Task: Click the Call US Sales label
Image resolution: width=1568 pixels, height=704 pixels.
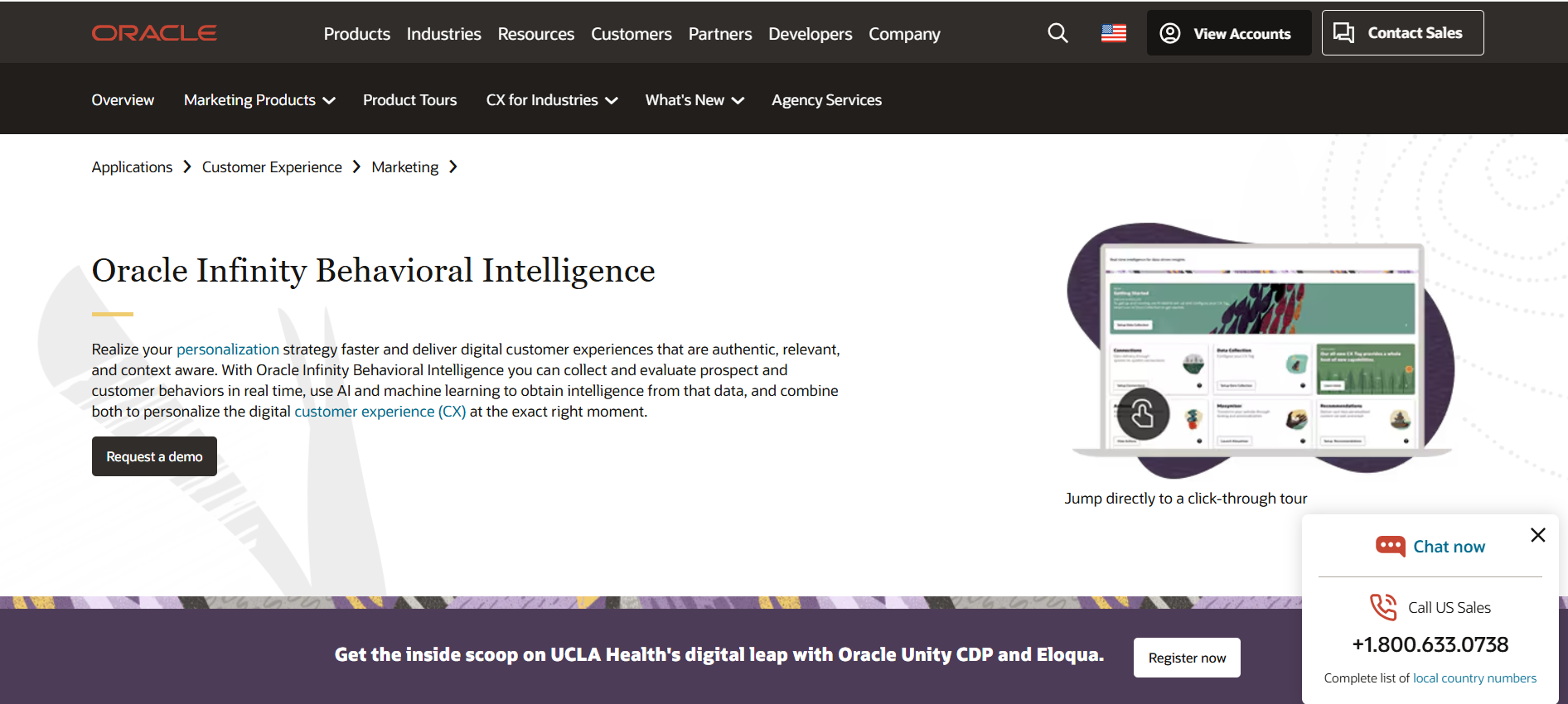Action: coord(1449,608)
